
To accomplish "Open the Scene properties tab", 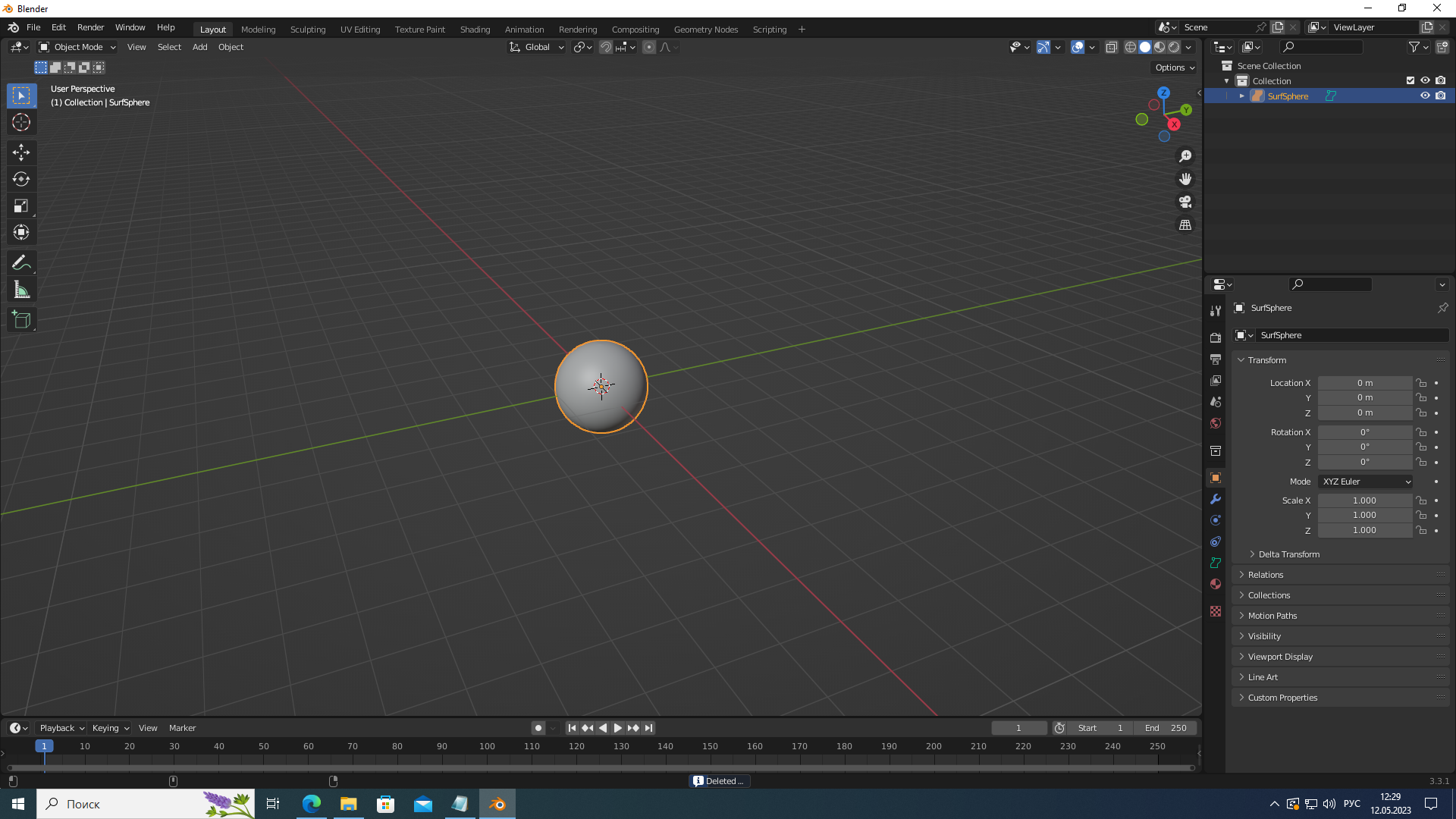I will coord(1216,401).
